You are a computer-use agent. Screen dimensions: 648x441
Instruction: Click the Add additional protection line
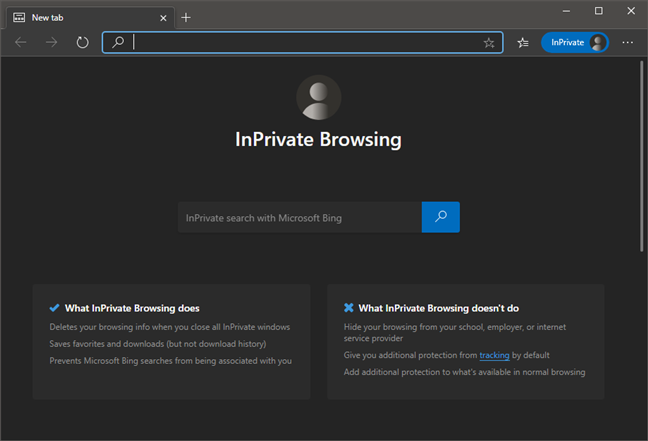click(465, 372)
